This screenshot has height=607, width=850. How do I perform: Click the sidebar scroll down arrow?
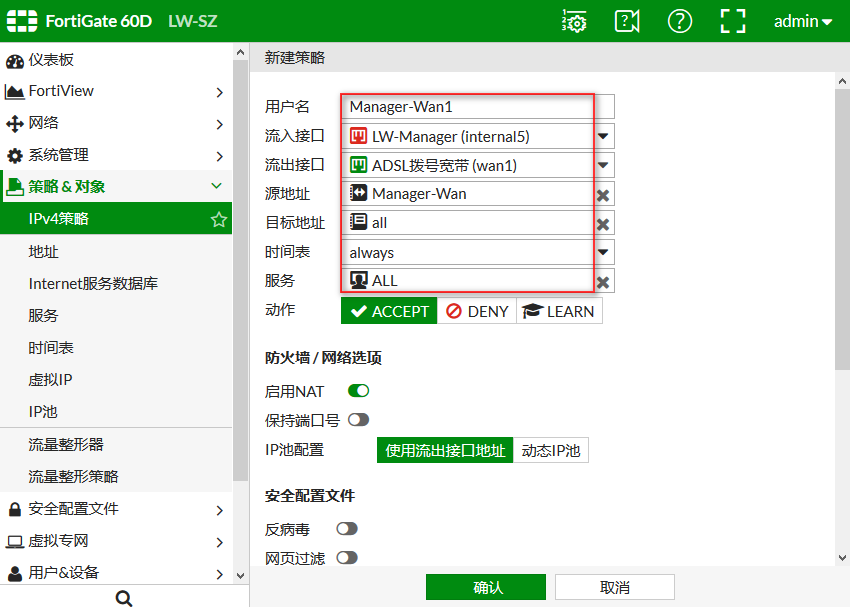pos(241,576)
